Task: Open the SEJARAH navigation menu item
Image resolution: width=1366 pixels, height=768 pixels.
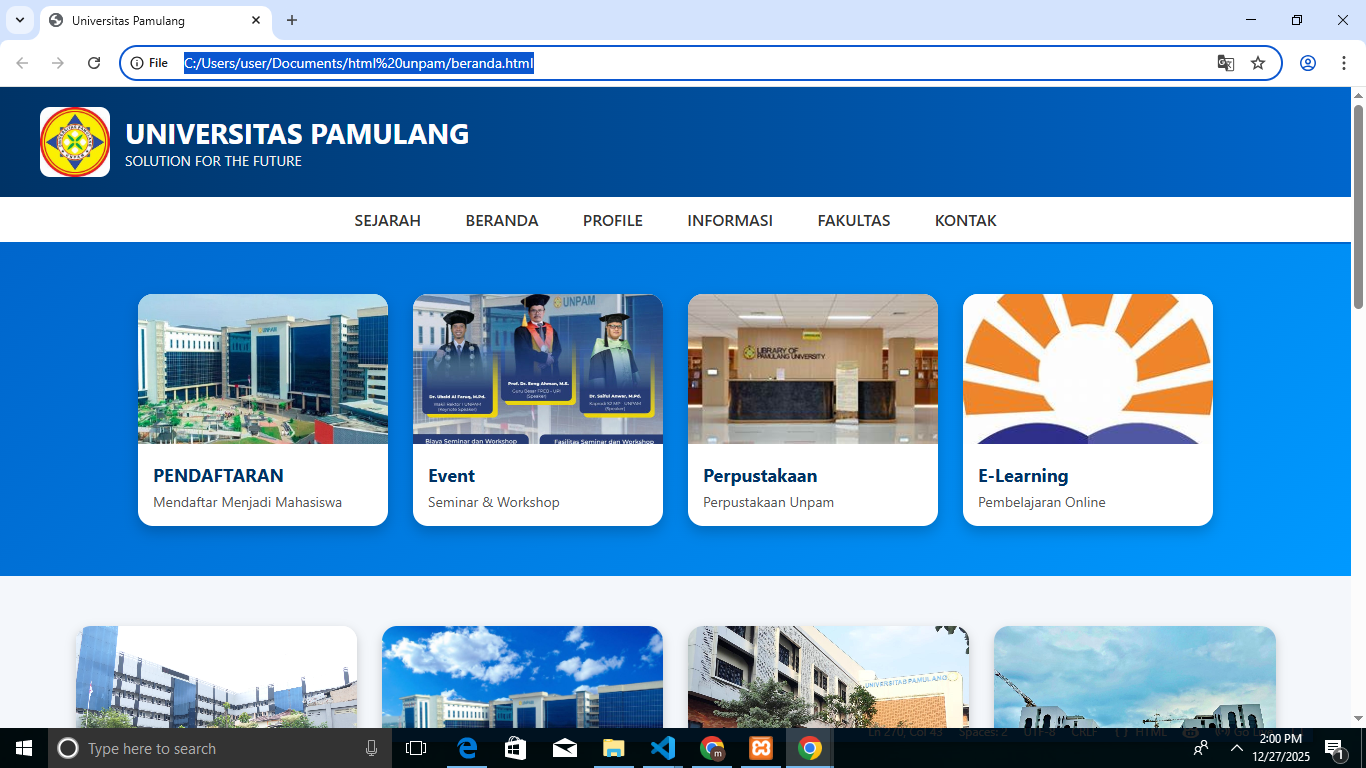Action: [x=387, y=221]
